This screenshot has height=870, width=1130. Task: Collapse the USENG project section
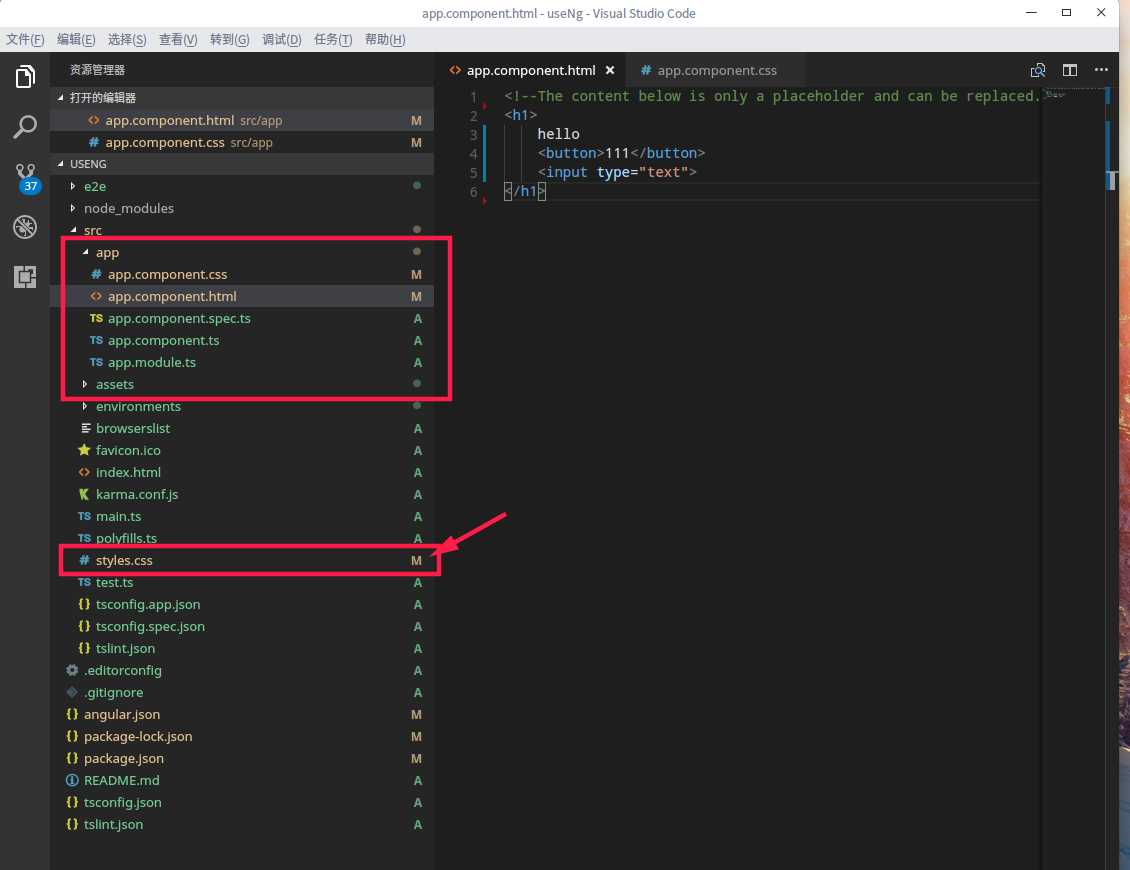click(241, 164)
